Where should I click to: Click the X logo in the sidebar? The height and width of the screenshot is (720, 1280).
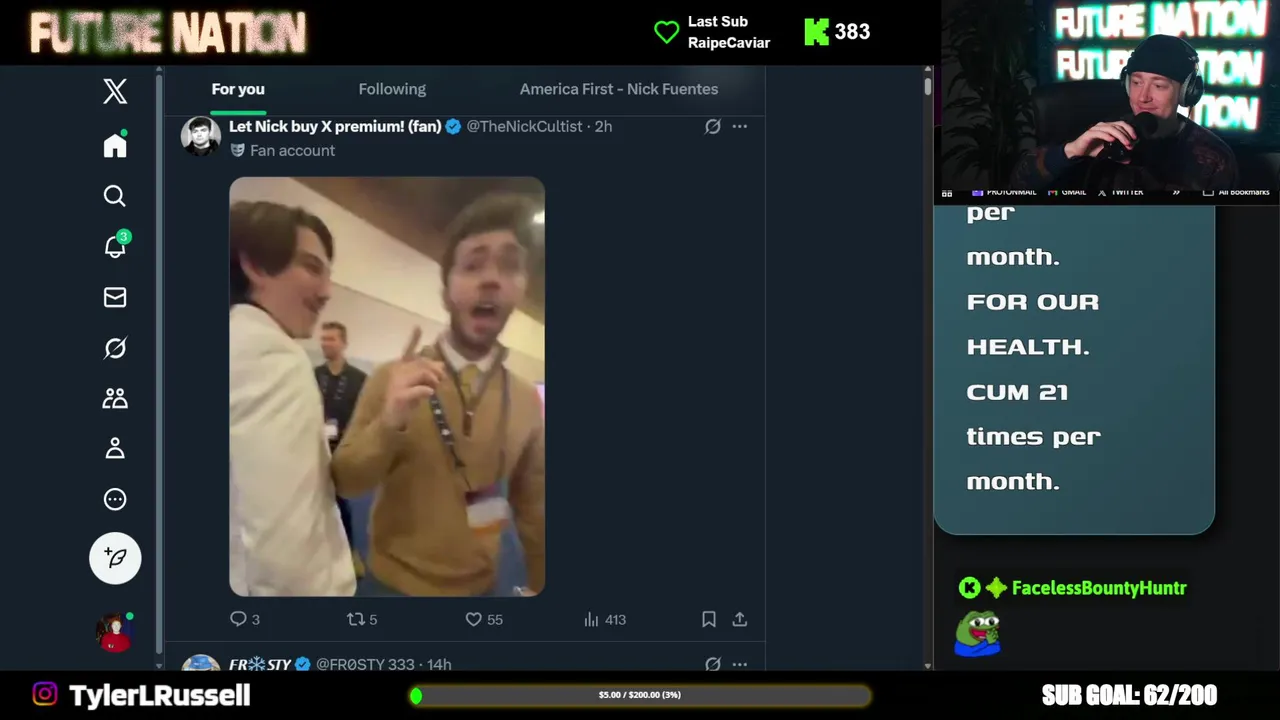pos(115,91)
